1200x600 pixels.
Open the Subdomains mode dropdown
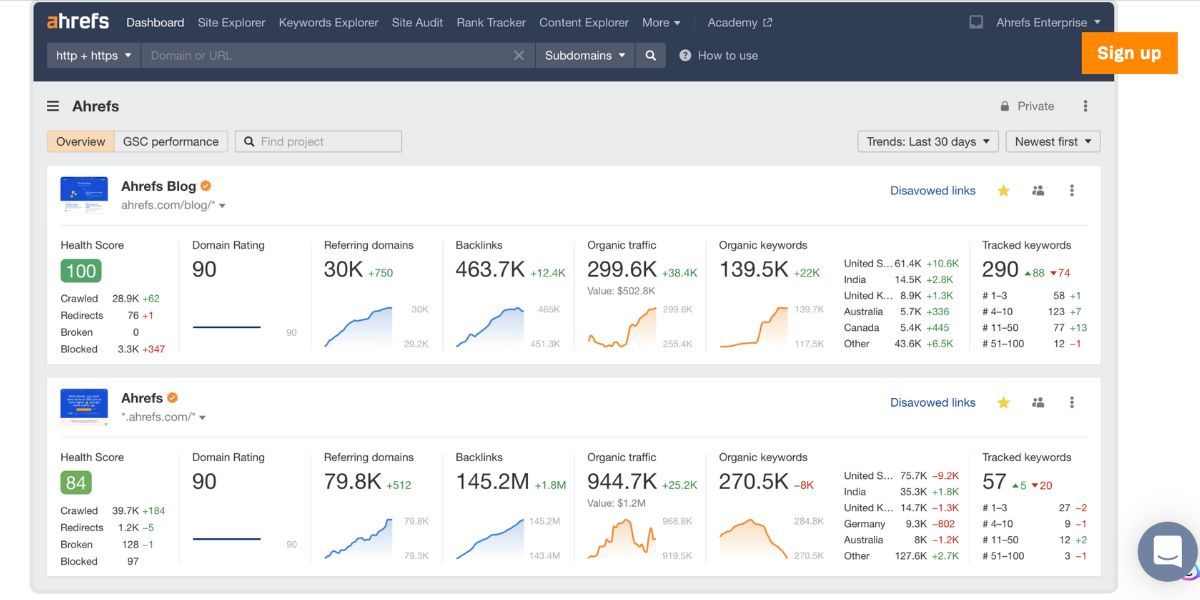[x=585, y=56]
